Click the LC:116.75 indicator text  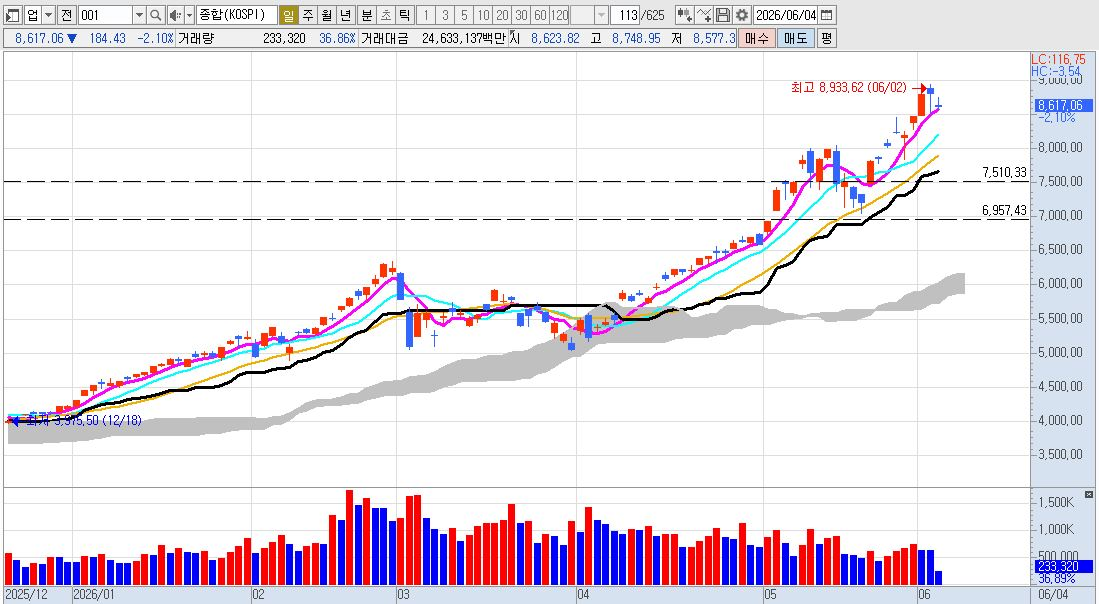click(x=1058, y=60)
